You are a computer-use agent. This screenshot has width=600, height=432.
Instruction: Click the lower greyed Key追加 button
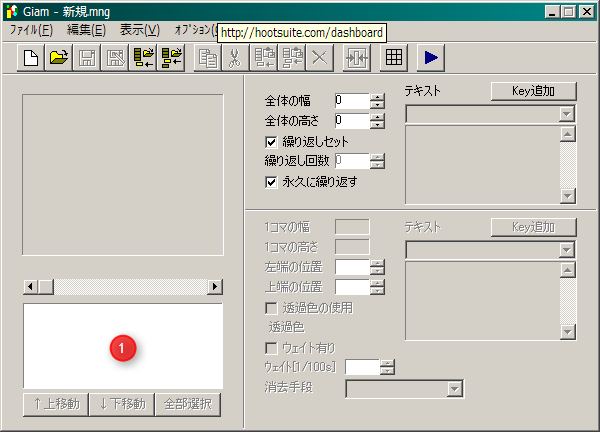coord(533,227)
